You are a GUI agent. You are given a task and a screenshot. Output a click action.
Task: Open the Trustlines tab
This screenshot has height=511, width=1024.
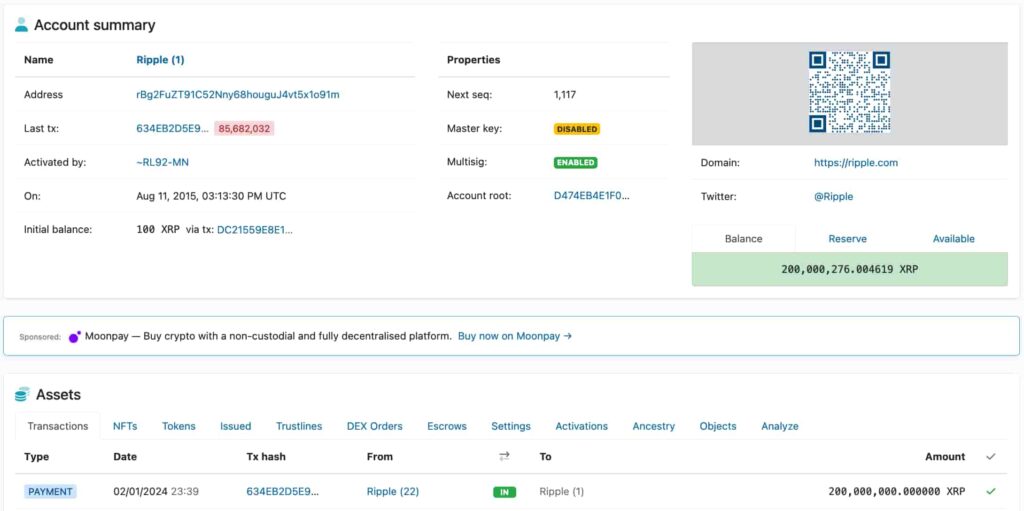[299, 426]
